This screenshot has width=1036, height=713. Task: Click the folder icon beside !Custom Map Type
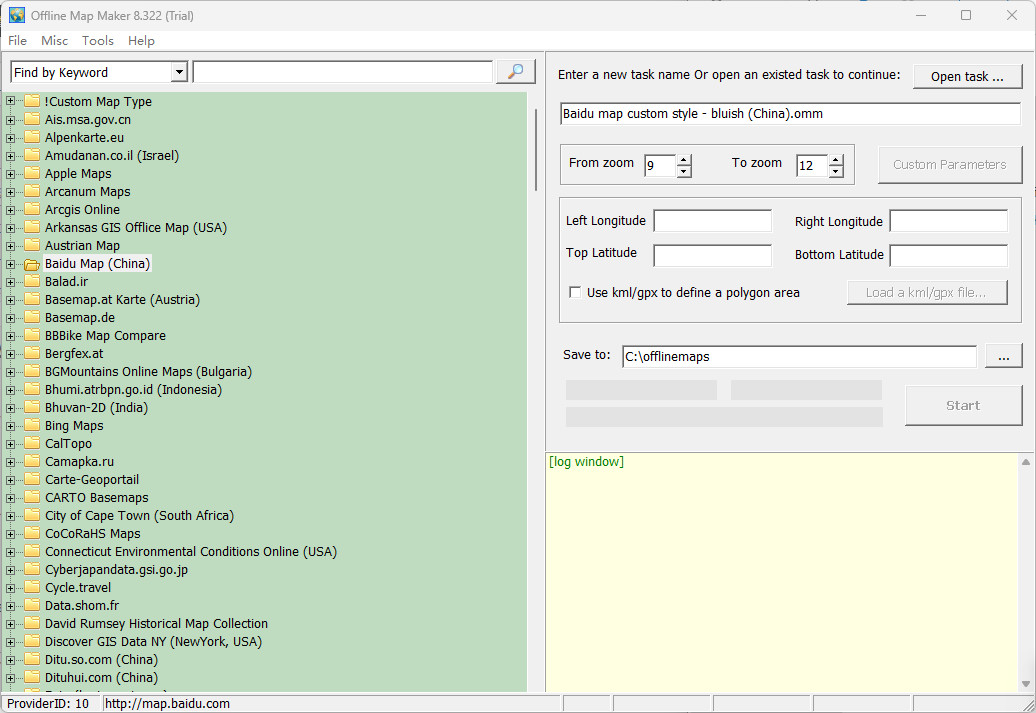pos(32,101)
